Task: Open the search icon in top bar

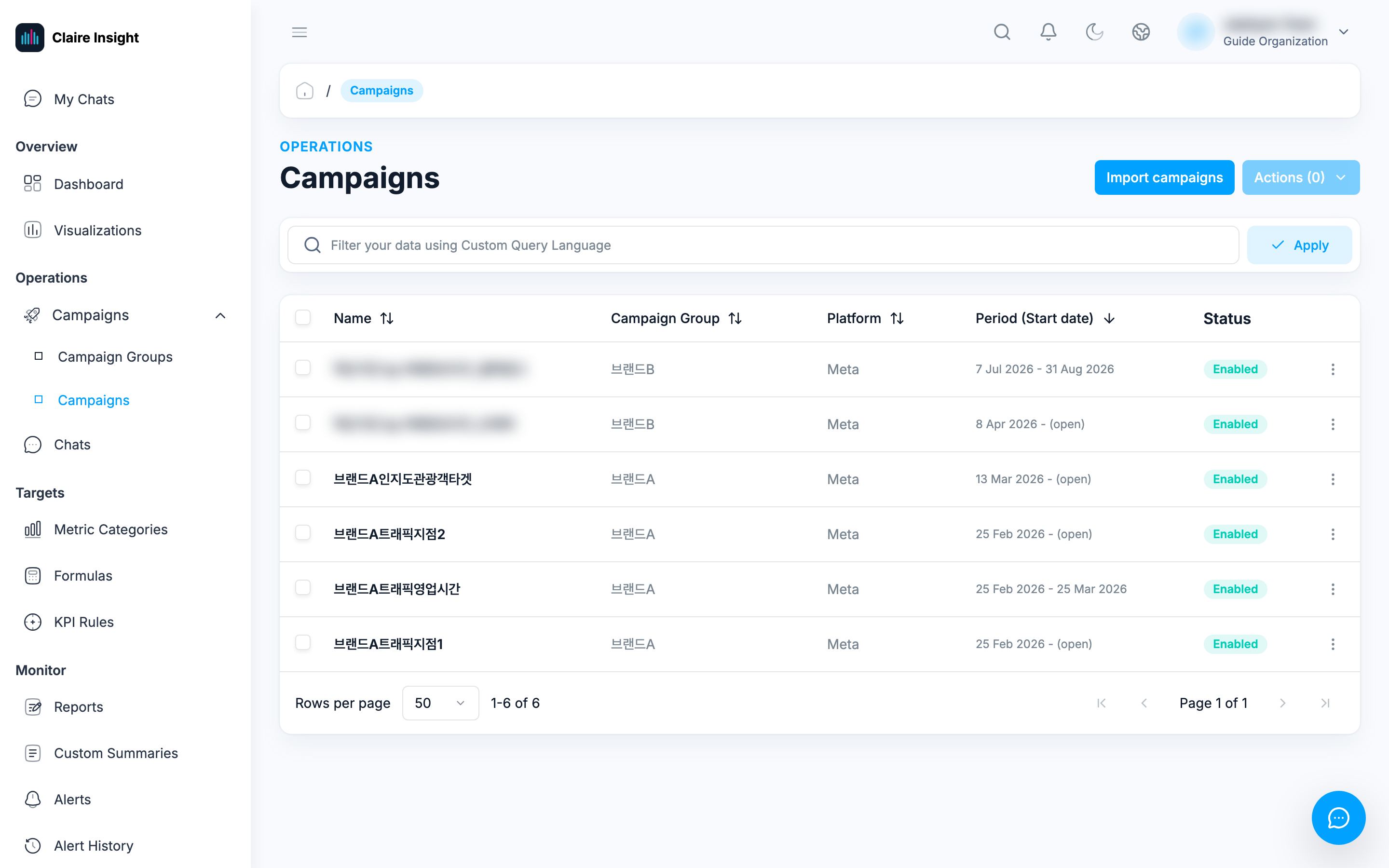Action: click(1002, 32)
